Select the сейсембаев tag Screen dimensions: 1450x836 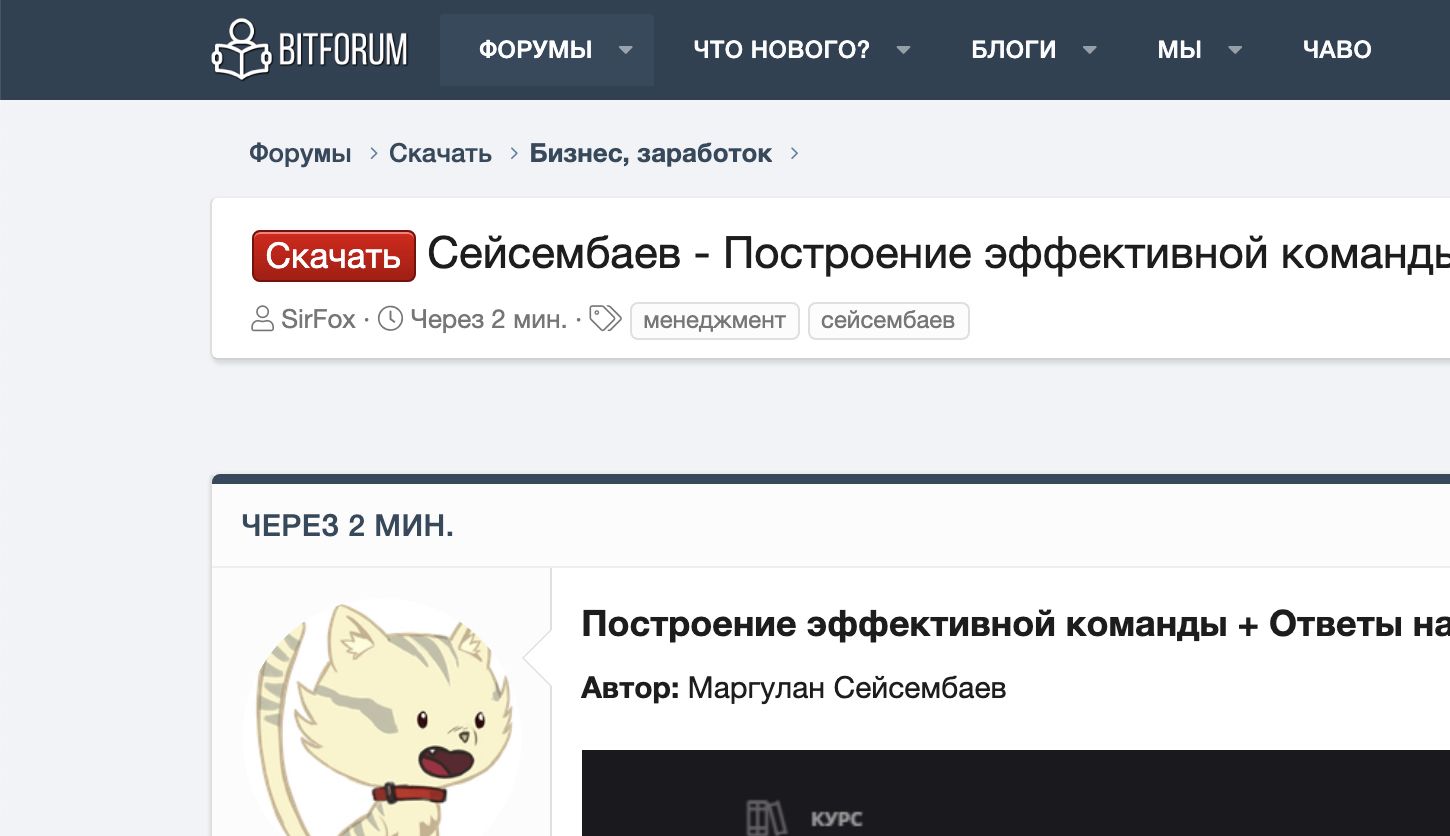tap(888, 321)
